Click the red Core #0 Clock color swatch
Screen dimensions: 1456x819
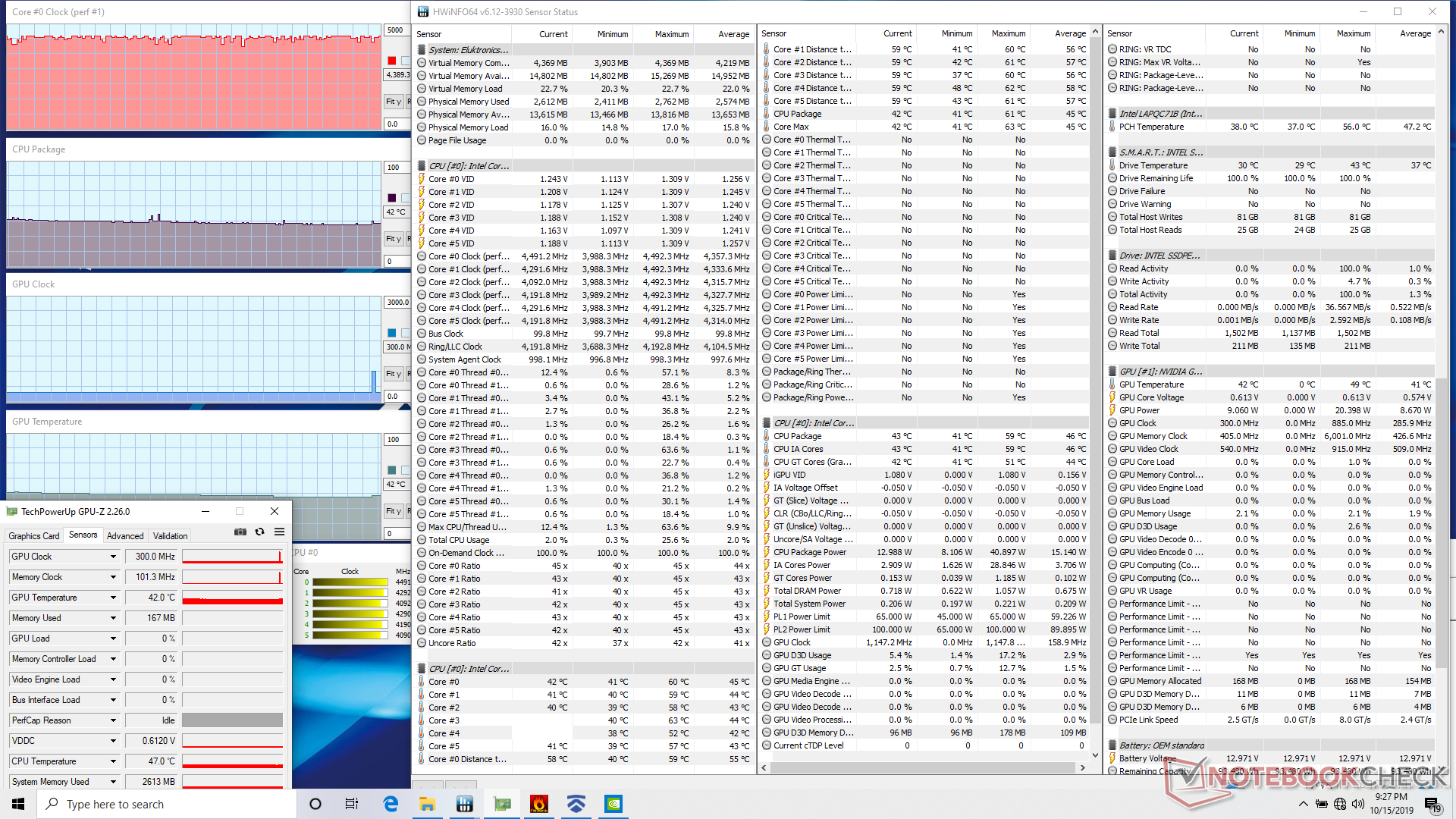(392, 61)
